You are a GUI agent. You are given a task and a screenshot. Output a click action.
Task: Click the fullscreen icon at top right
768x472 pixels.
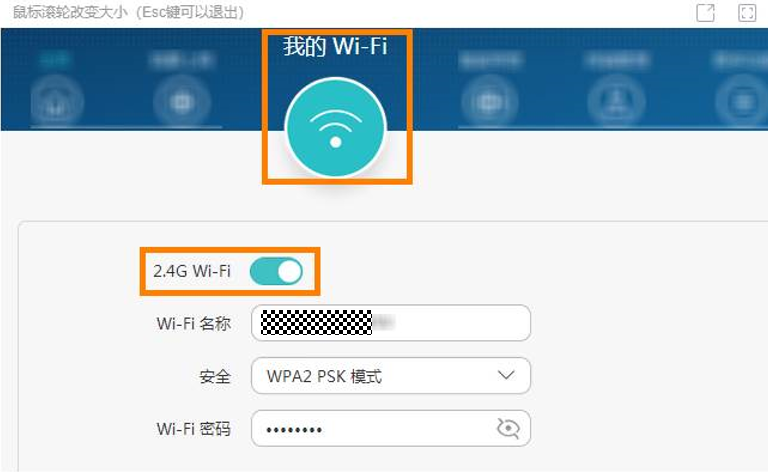(747, 13)
